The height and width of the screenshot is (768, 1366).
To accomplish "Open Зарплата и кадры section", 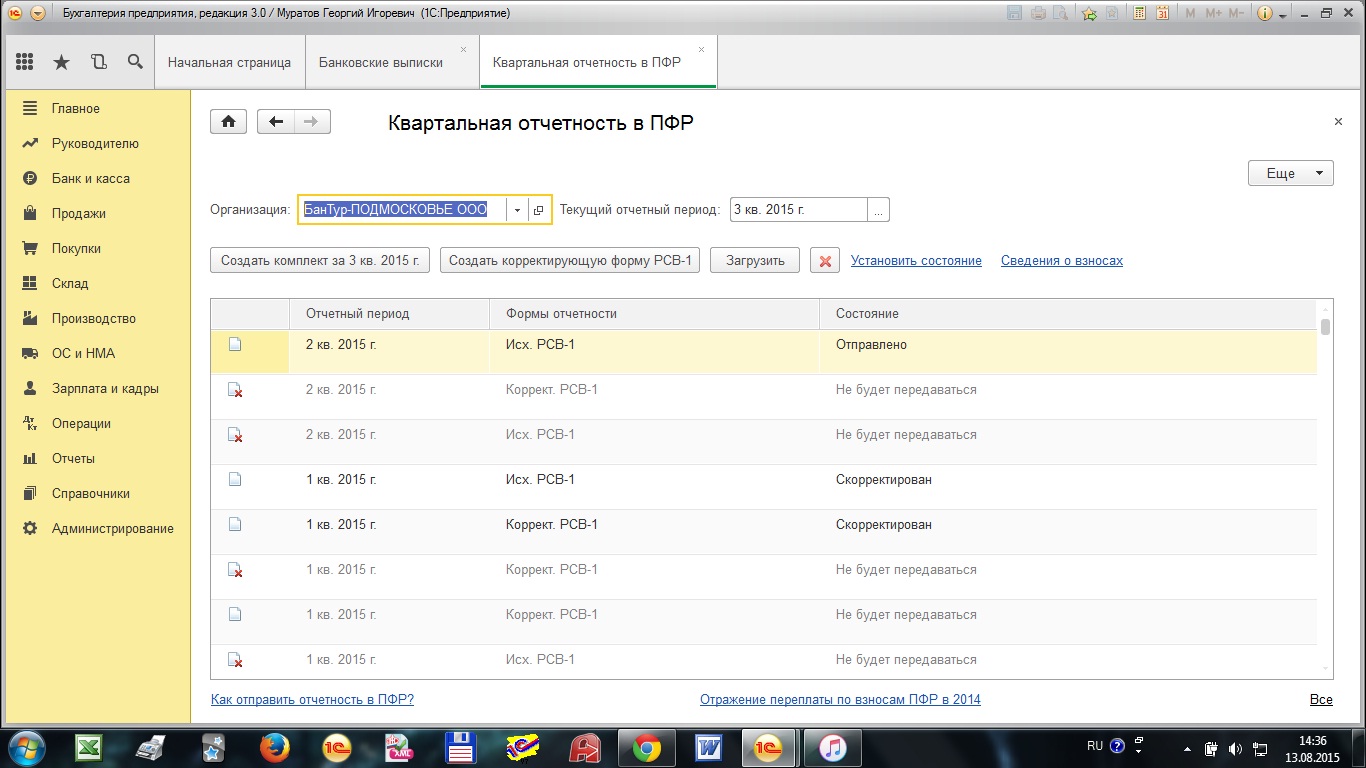I will pos(105,388).
